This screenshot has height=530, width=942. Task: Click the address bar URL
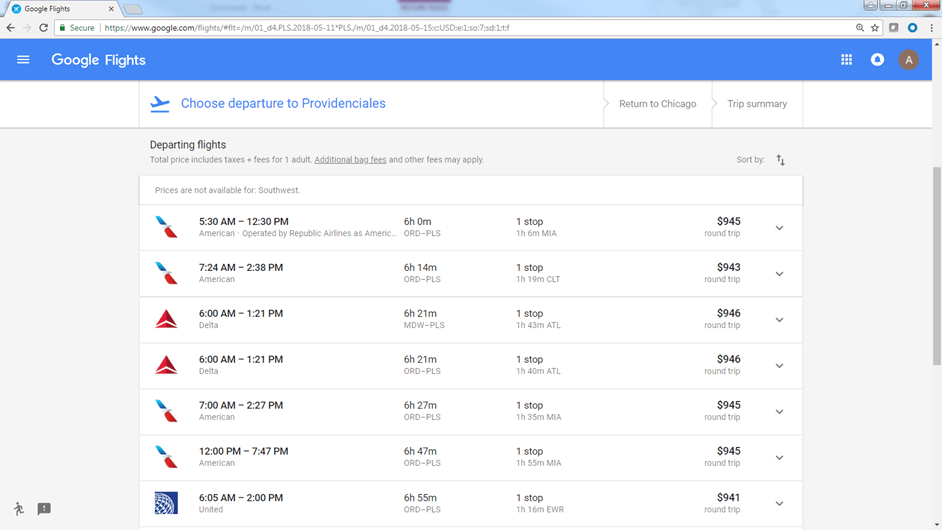click(x=306, y=28)
